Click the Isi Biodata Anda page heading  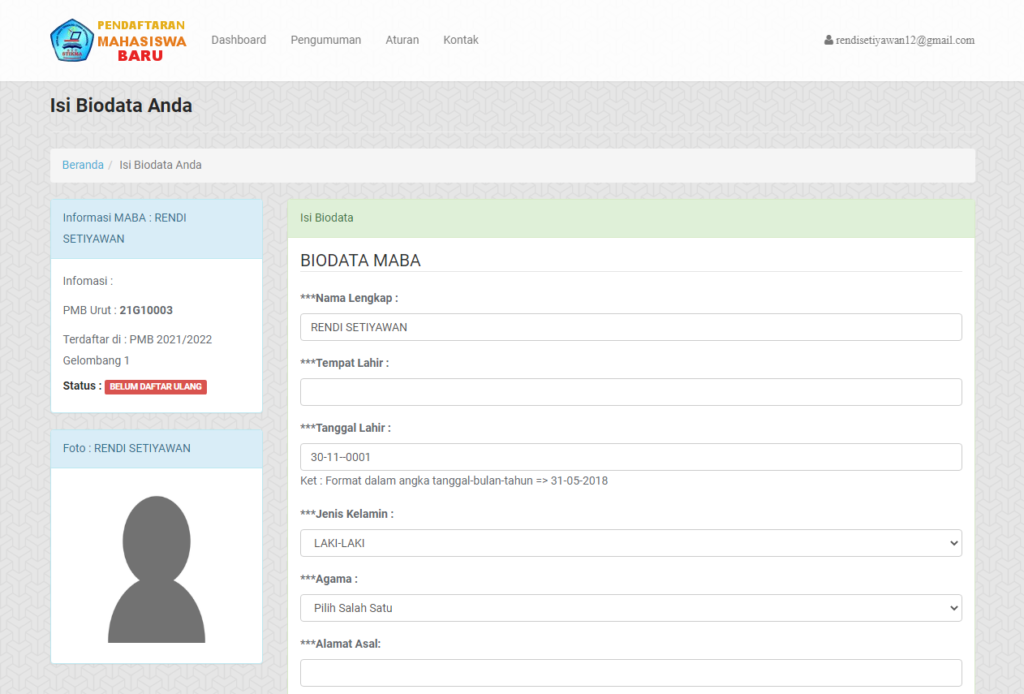coord(121,106)
